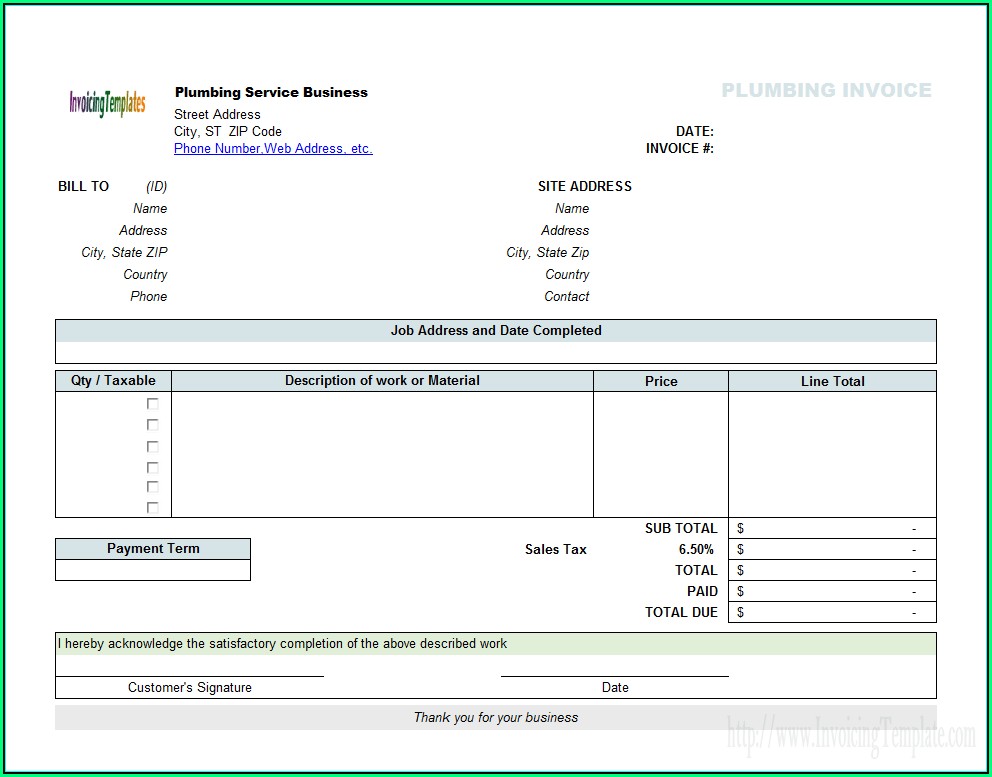Select the SUB TOTAL amount cell
Image resolution: width=992 pixels, height=777 pixels.
tap(832, 528)
